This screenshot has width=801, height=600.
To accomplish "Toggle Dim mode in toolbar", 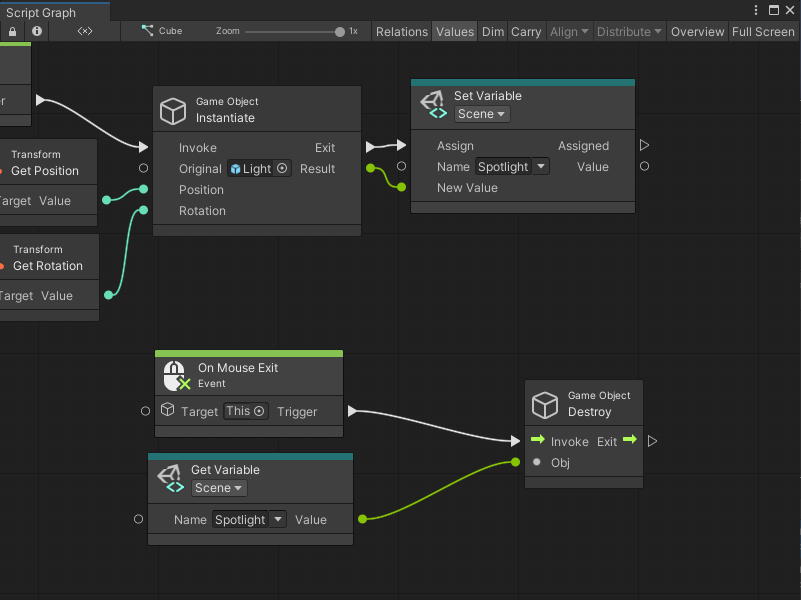I will pos(492,31).
